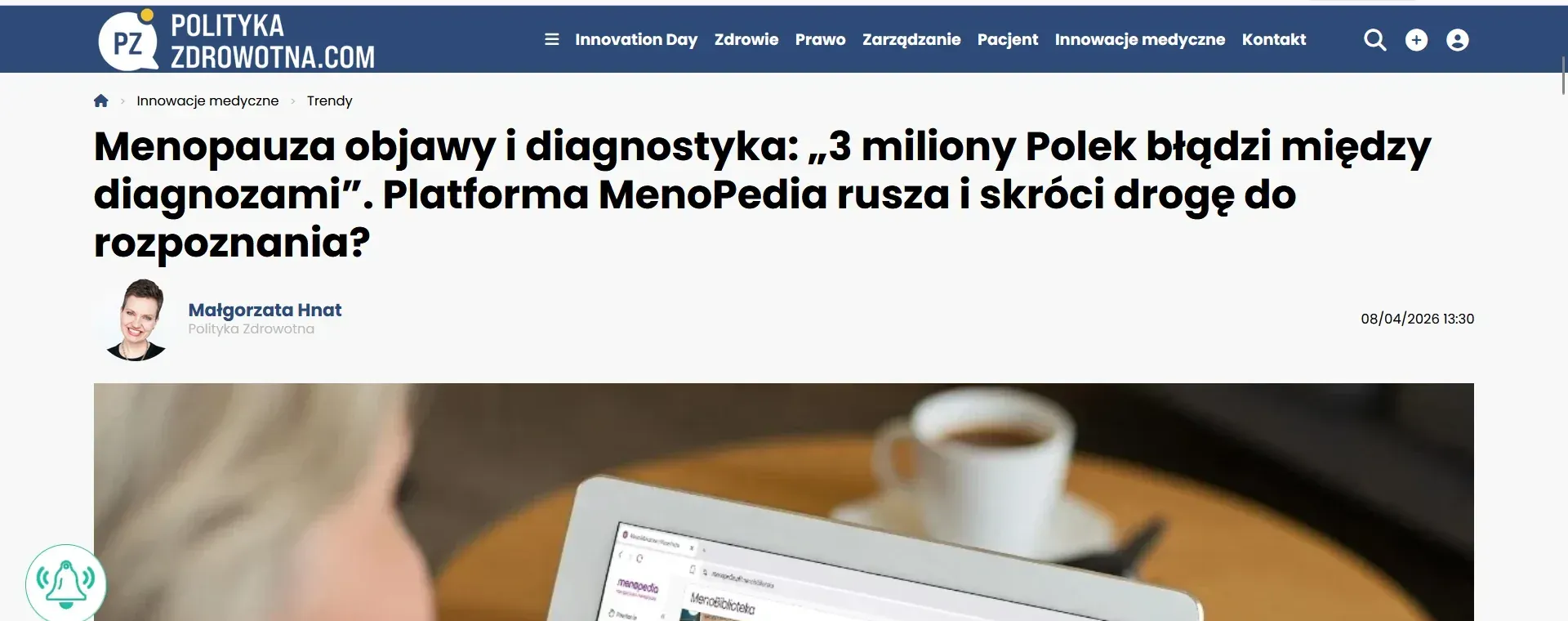Go to Zarządzanie section
The image size is (1568, 621).
point(911,39)
